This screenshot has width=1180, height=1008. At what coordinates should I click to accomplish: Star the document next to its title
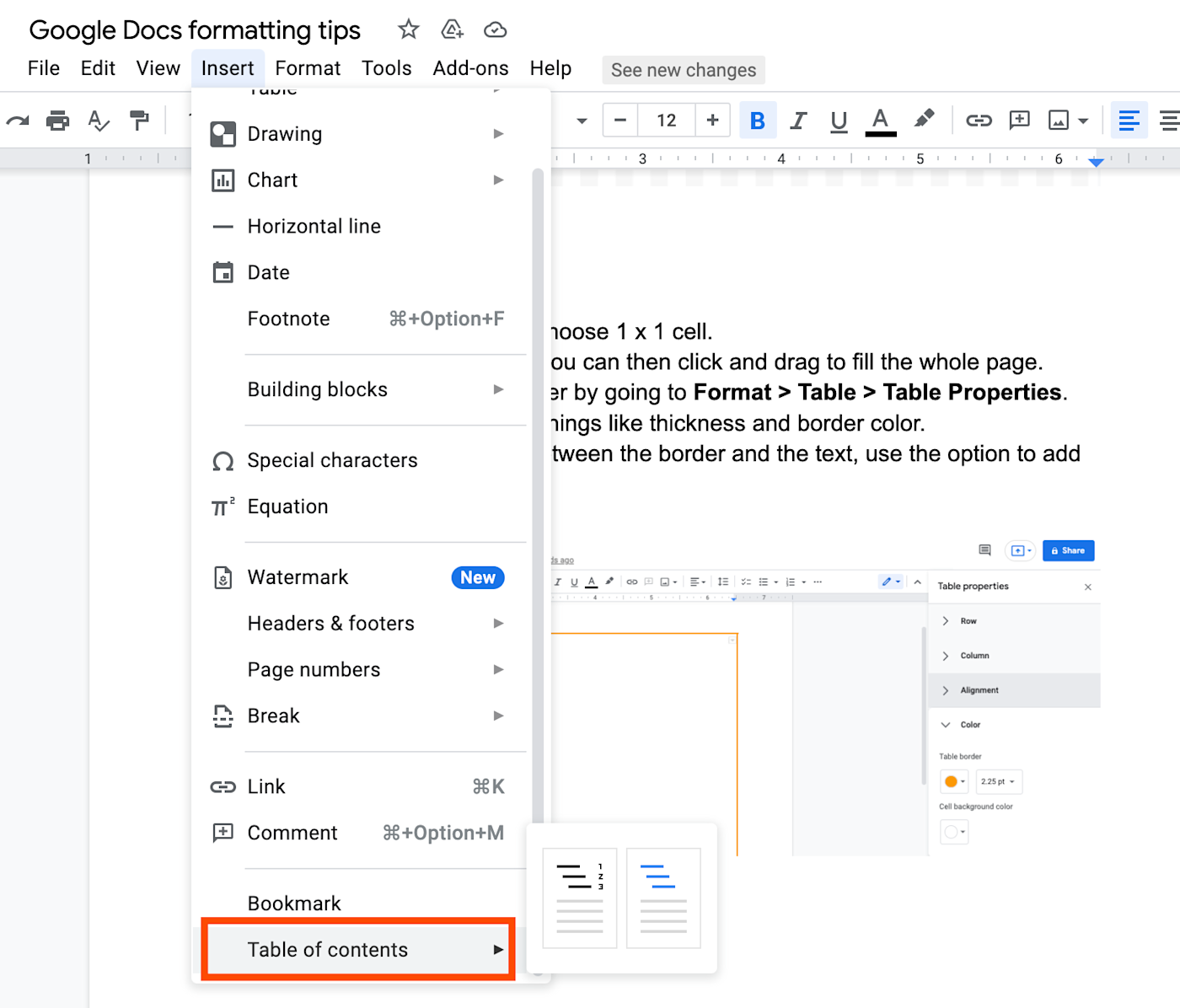[409, 30]
